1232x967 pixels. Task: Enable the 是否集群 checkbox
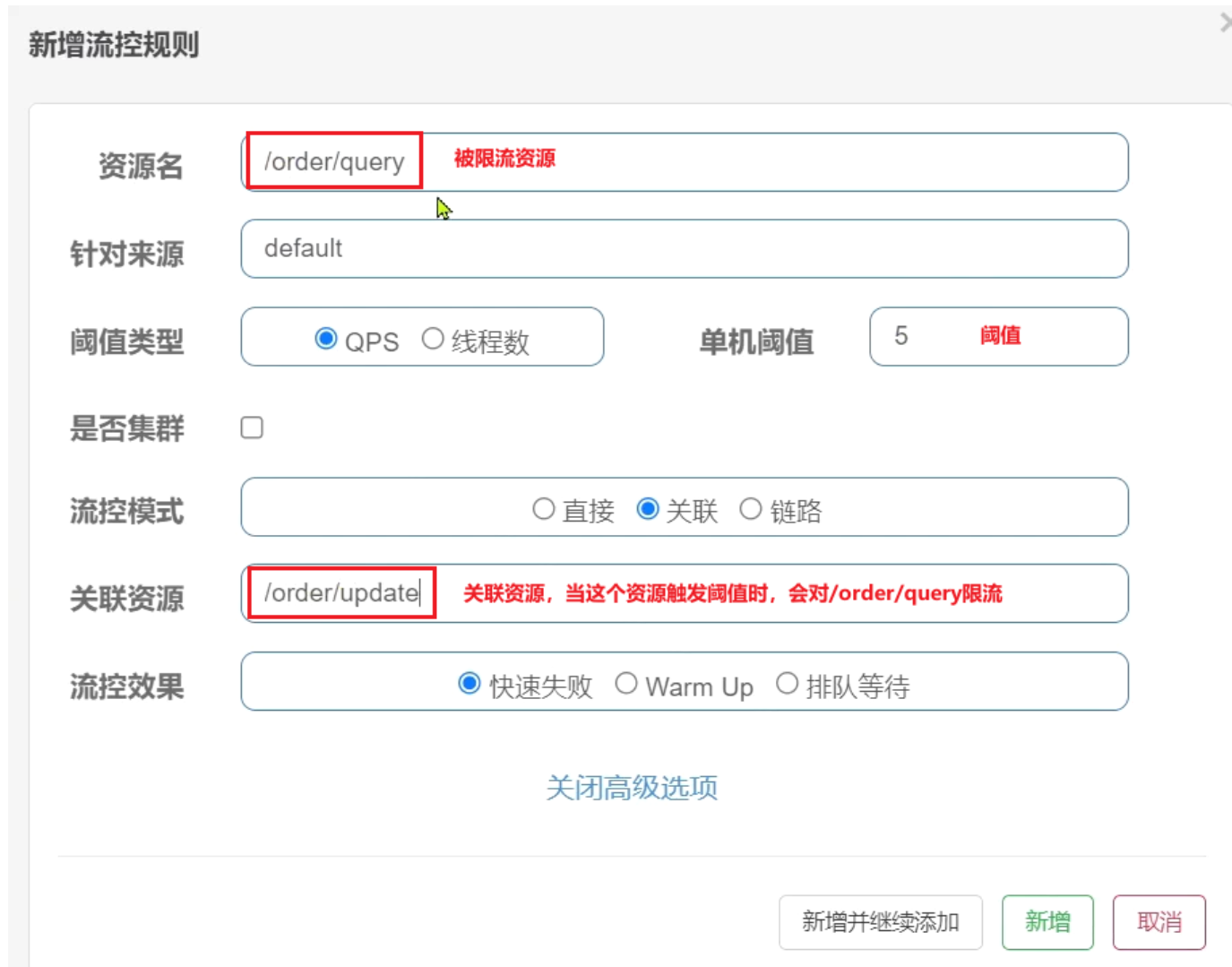(252, 427)
